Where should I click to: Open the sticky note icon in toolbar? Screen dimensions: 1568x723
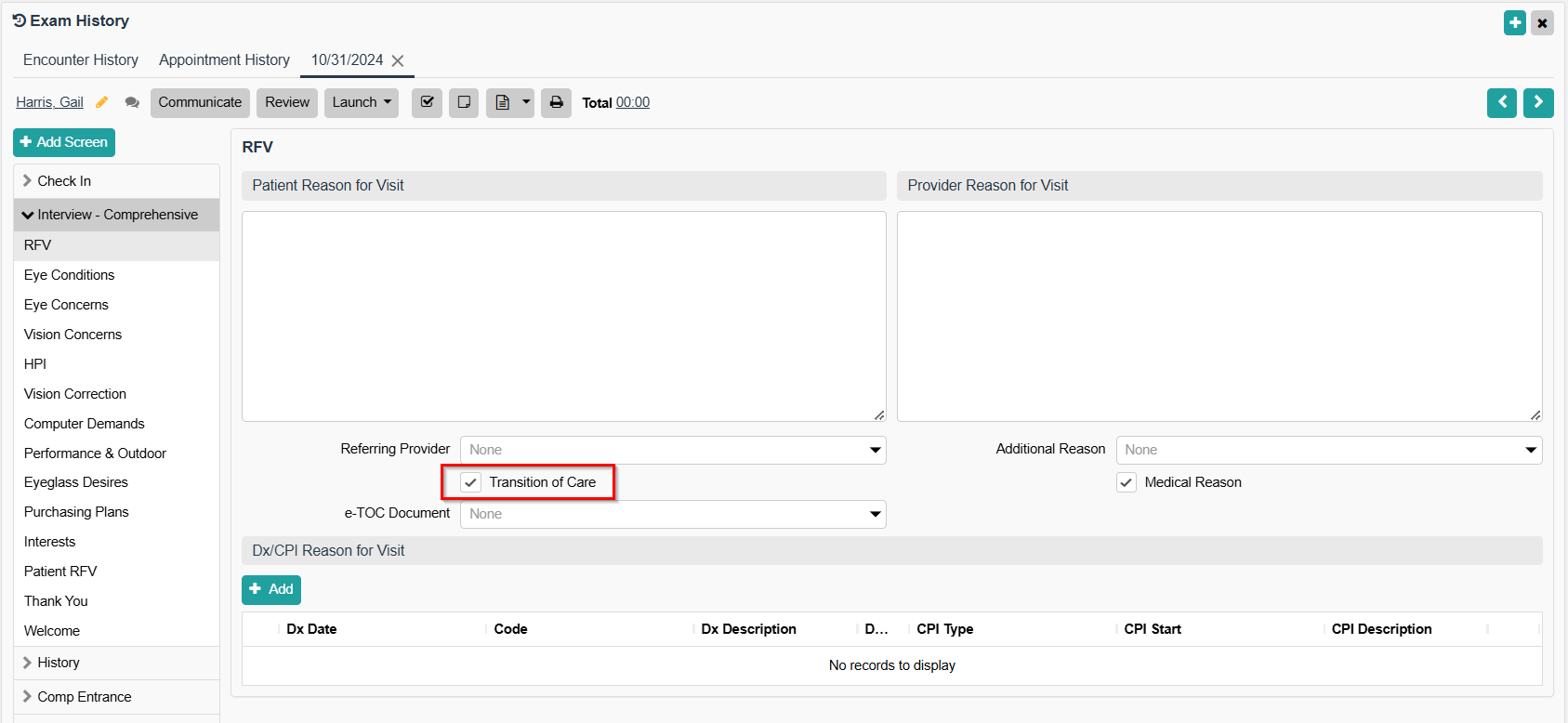coord(464,102)
